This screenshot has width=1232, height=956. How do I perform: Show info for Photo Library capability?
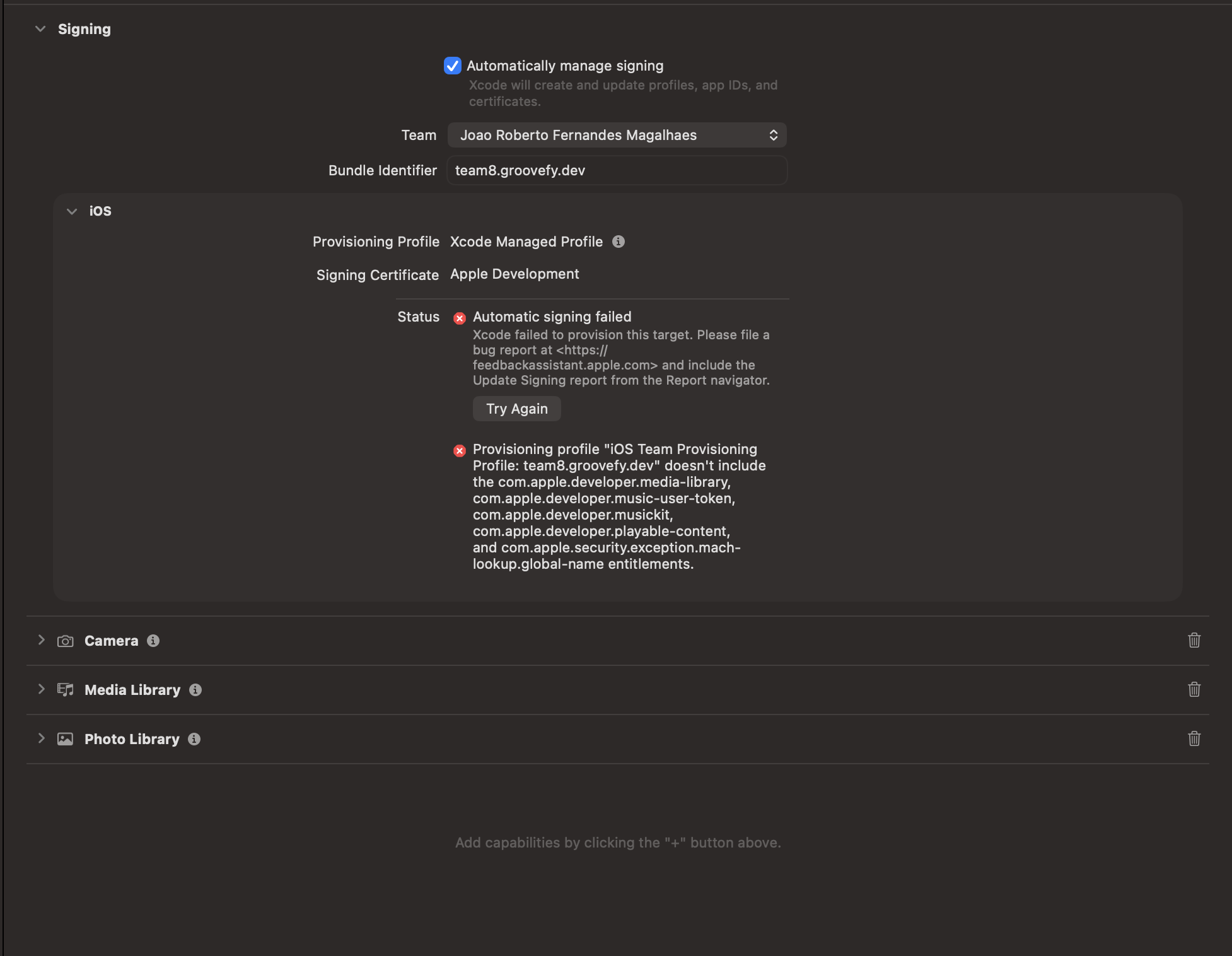(x=194, y=739)
